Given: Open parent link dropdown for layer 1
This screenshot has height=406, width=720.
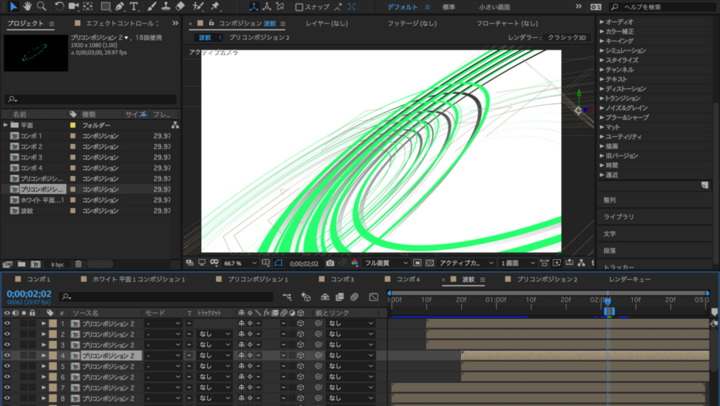Looking at the screenshot, I should click(350, 323).
